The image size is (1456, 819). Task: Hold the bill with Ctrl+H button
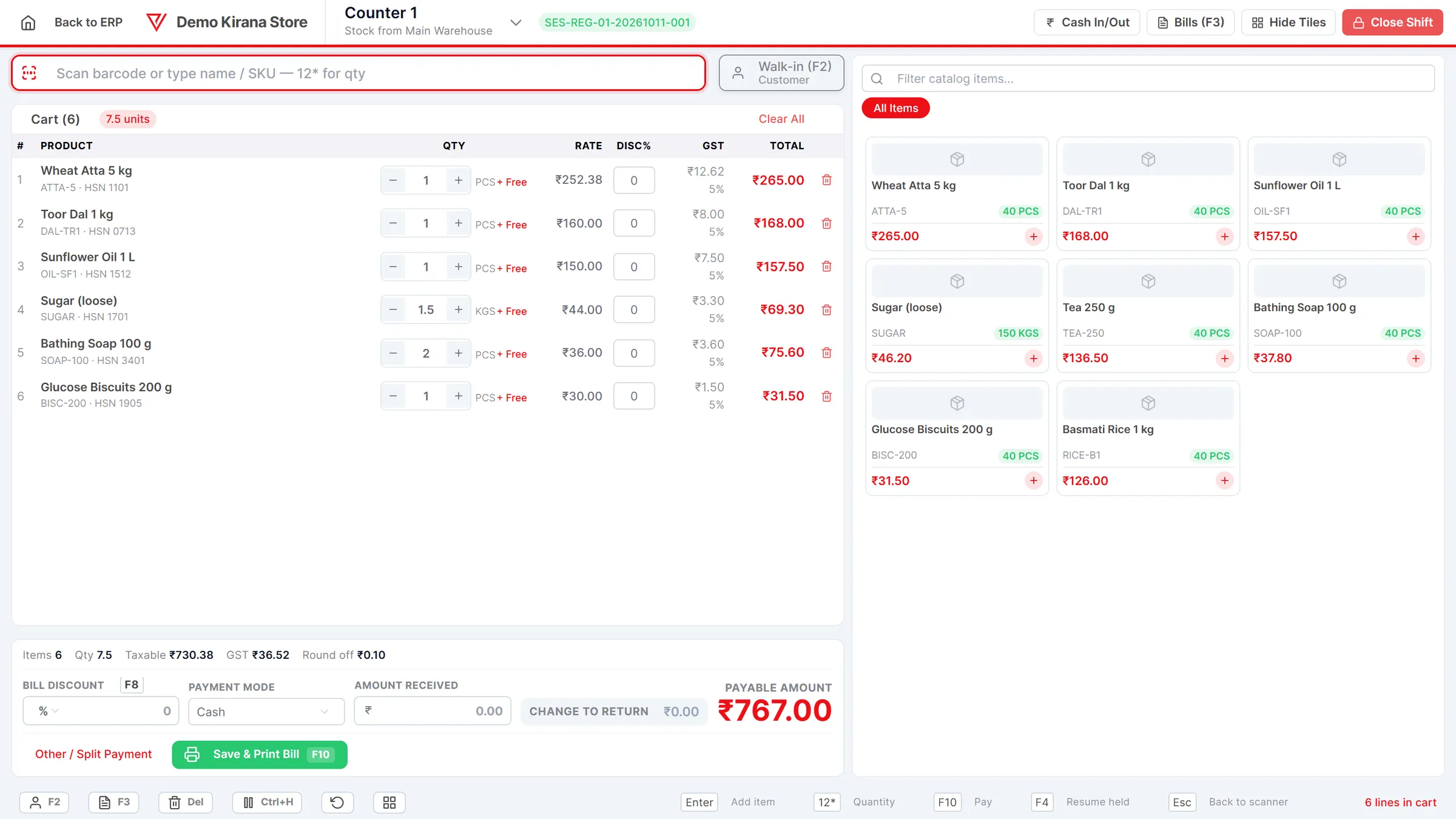coord(267,802)
